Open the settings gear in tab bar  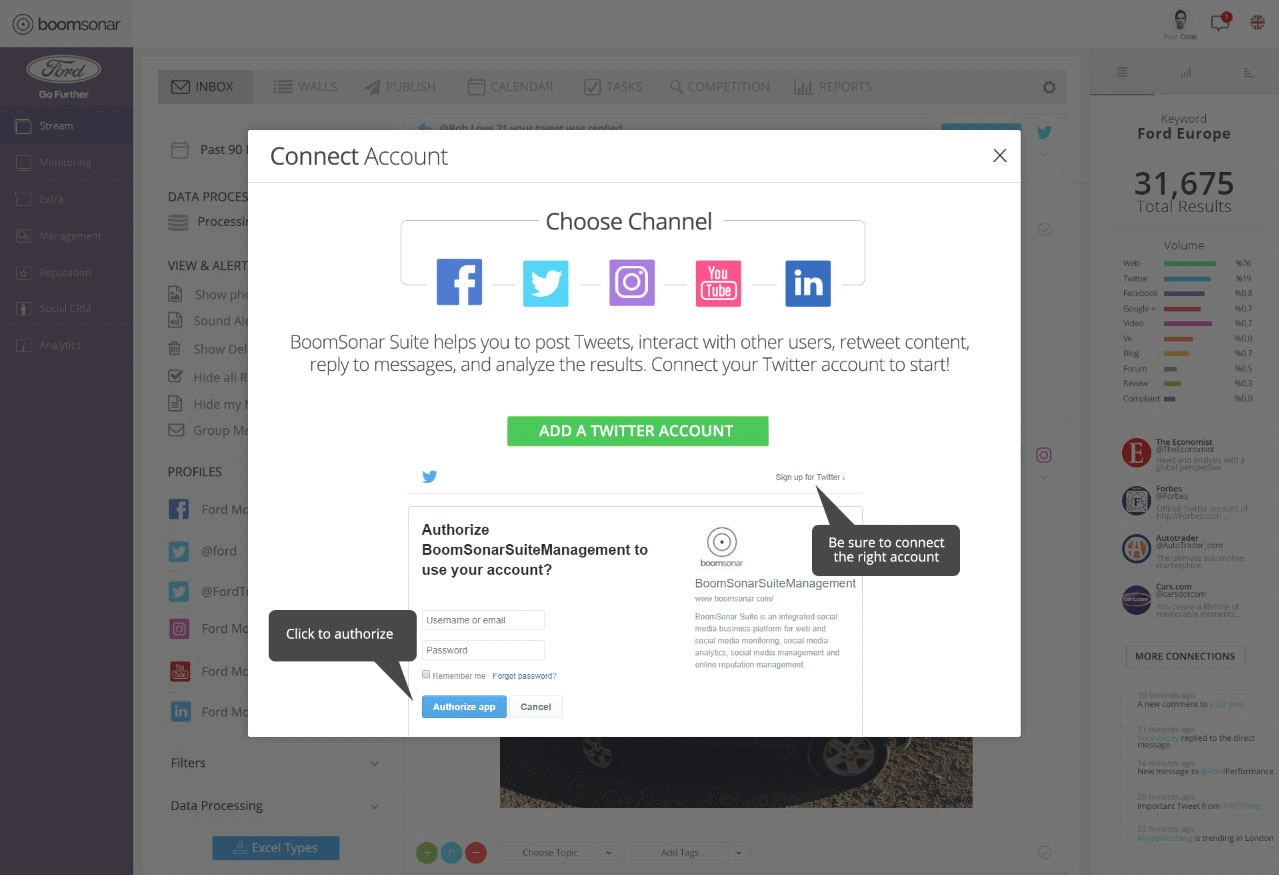(x=1049, y=87)
